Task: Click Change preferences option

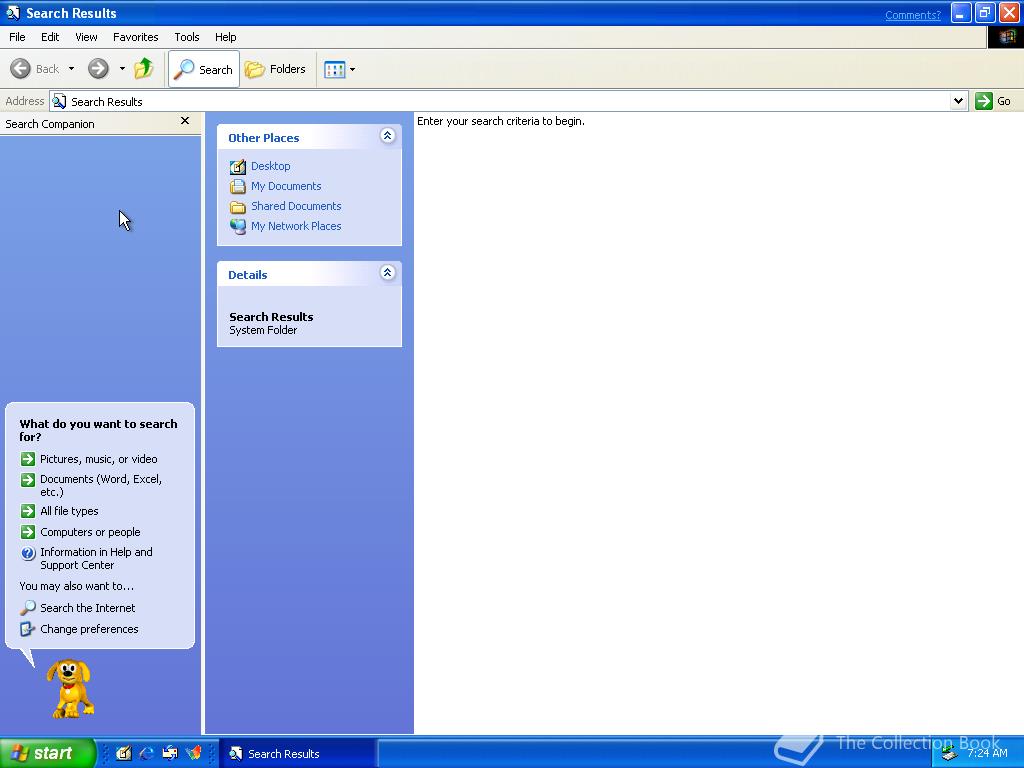Action: (x=89, y=629)
